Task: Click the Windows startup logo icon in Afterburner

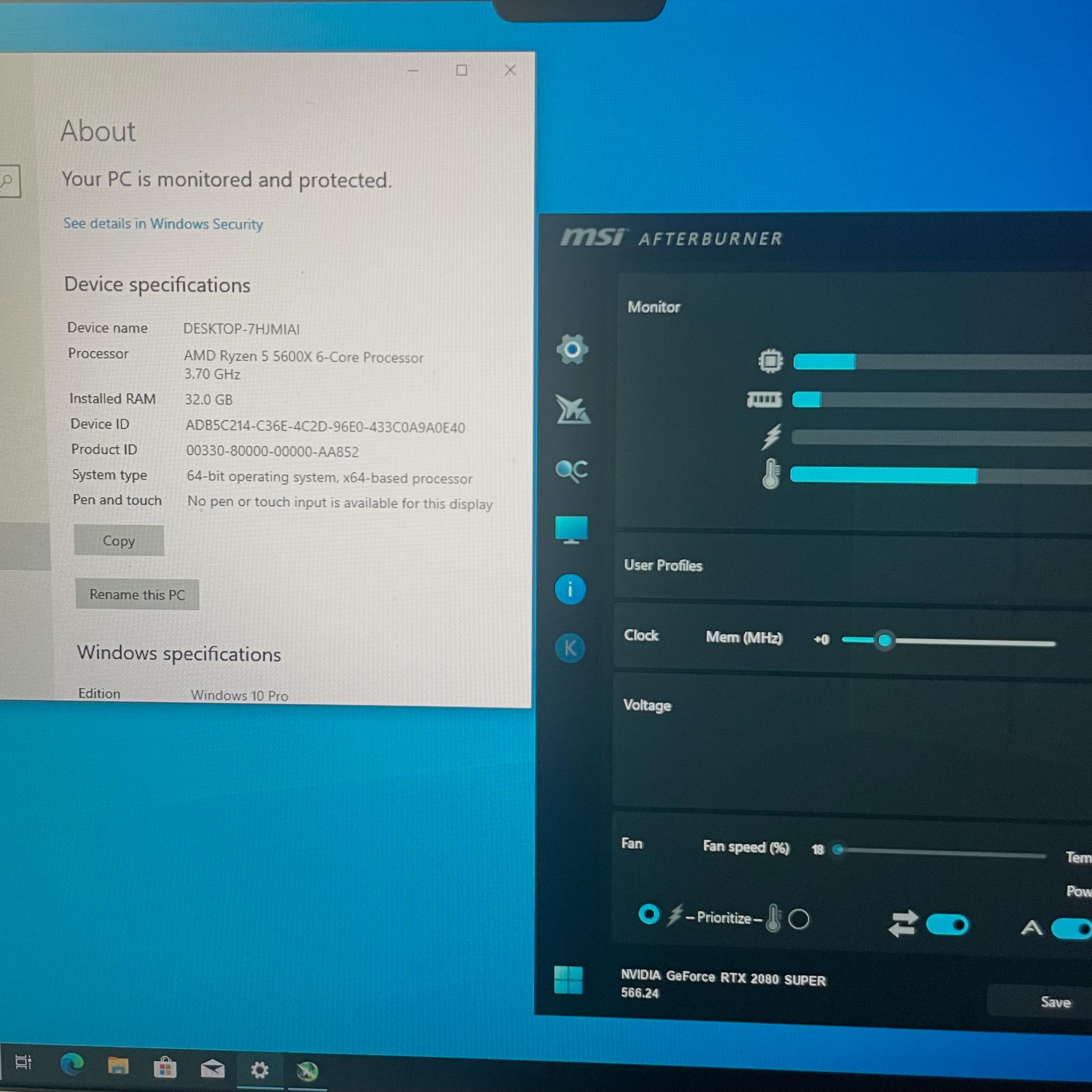Action: [568, 979]
